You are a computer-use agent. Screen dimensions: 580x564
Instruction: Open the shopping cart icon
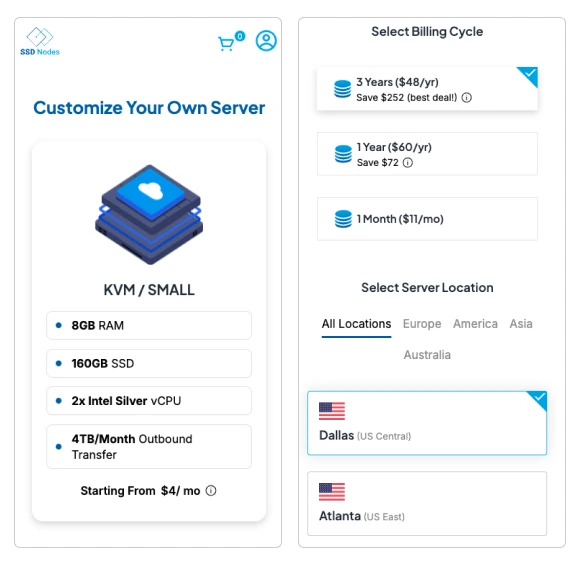(226, 44)
